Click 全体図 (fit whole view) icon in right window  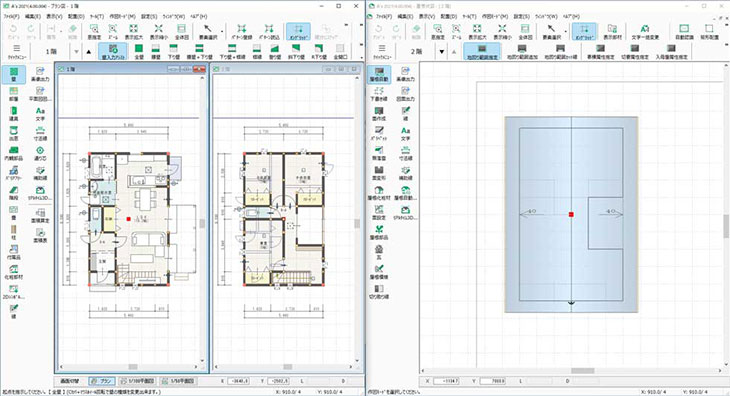[x=525, y=32]
